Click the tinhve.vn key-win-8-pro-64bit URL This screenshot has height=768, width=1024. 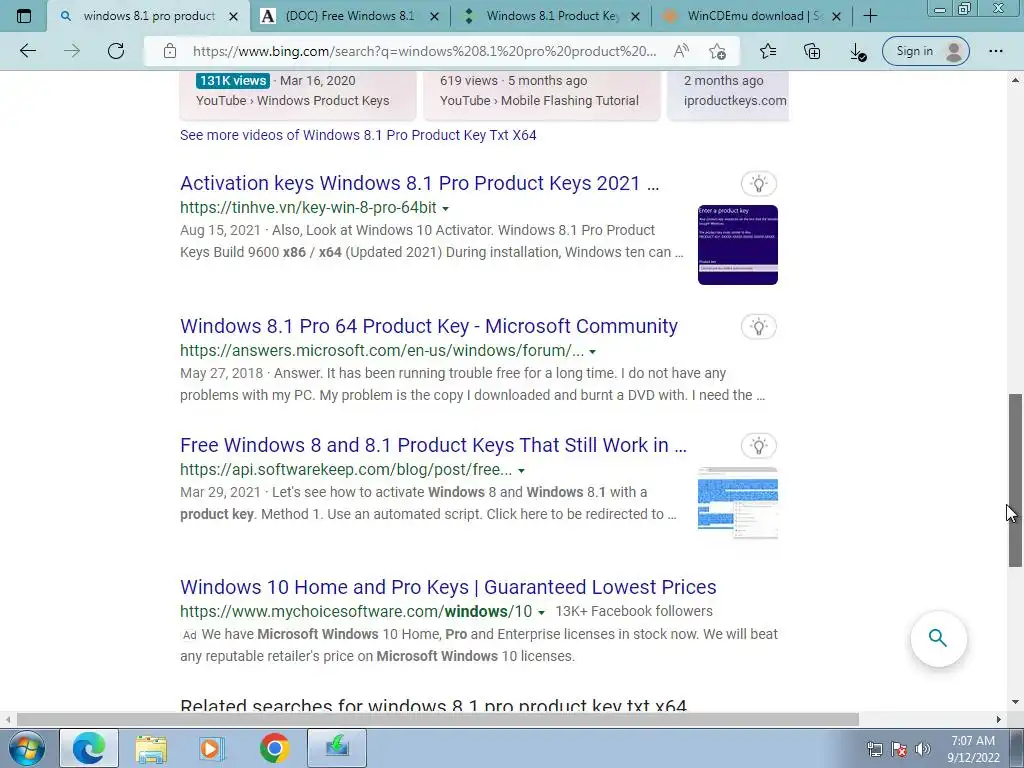point(308,208)
